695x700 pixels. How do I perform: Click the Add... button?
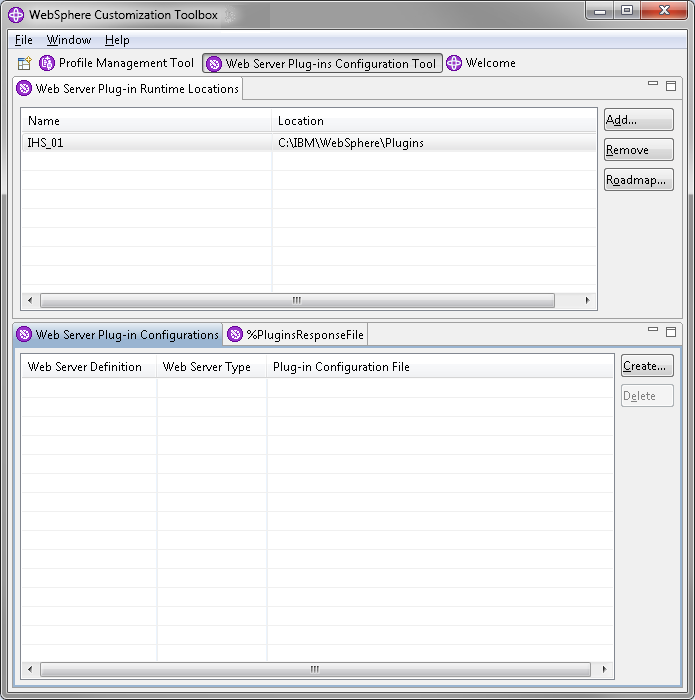[639, 120]
